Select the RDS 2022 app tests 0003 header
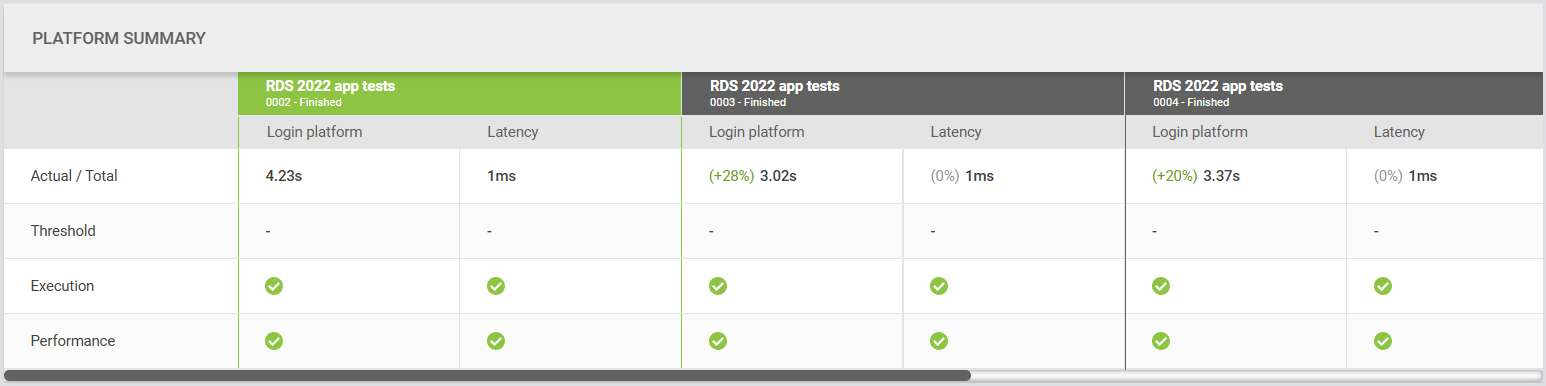 click(903, 93)
